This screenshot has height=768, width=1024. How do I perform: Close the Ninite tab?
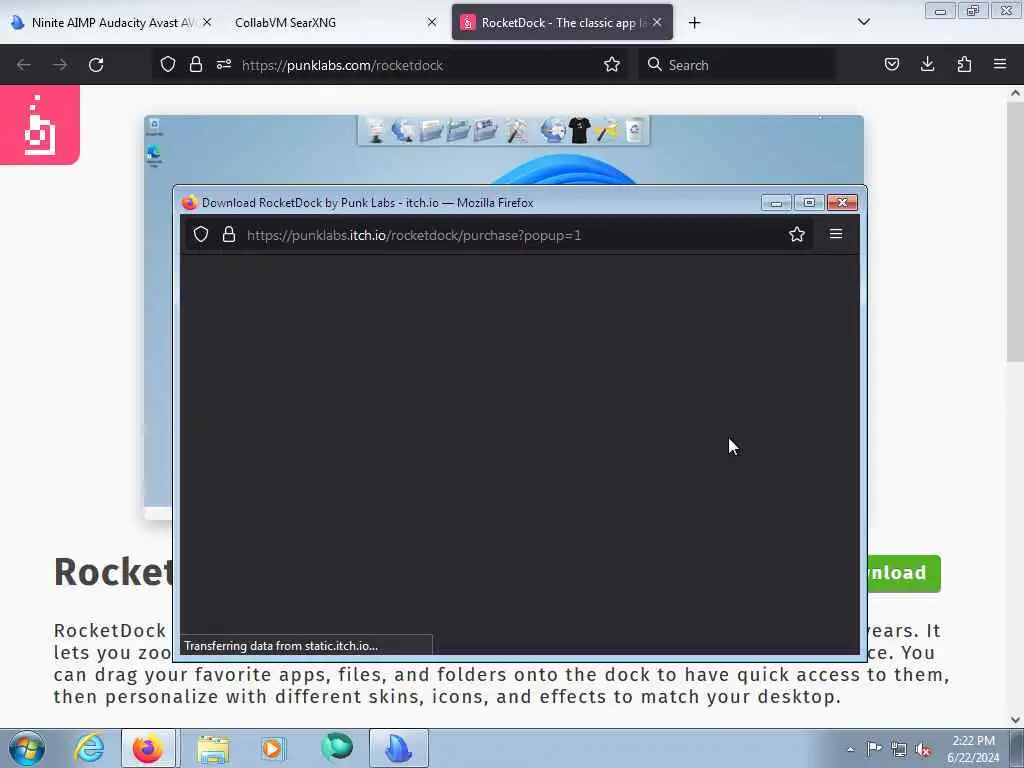(x=207, y=22)
